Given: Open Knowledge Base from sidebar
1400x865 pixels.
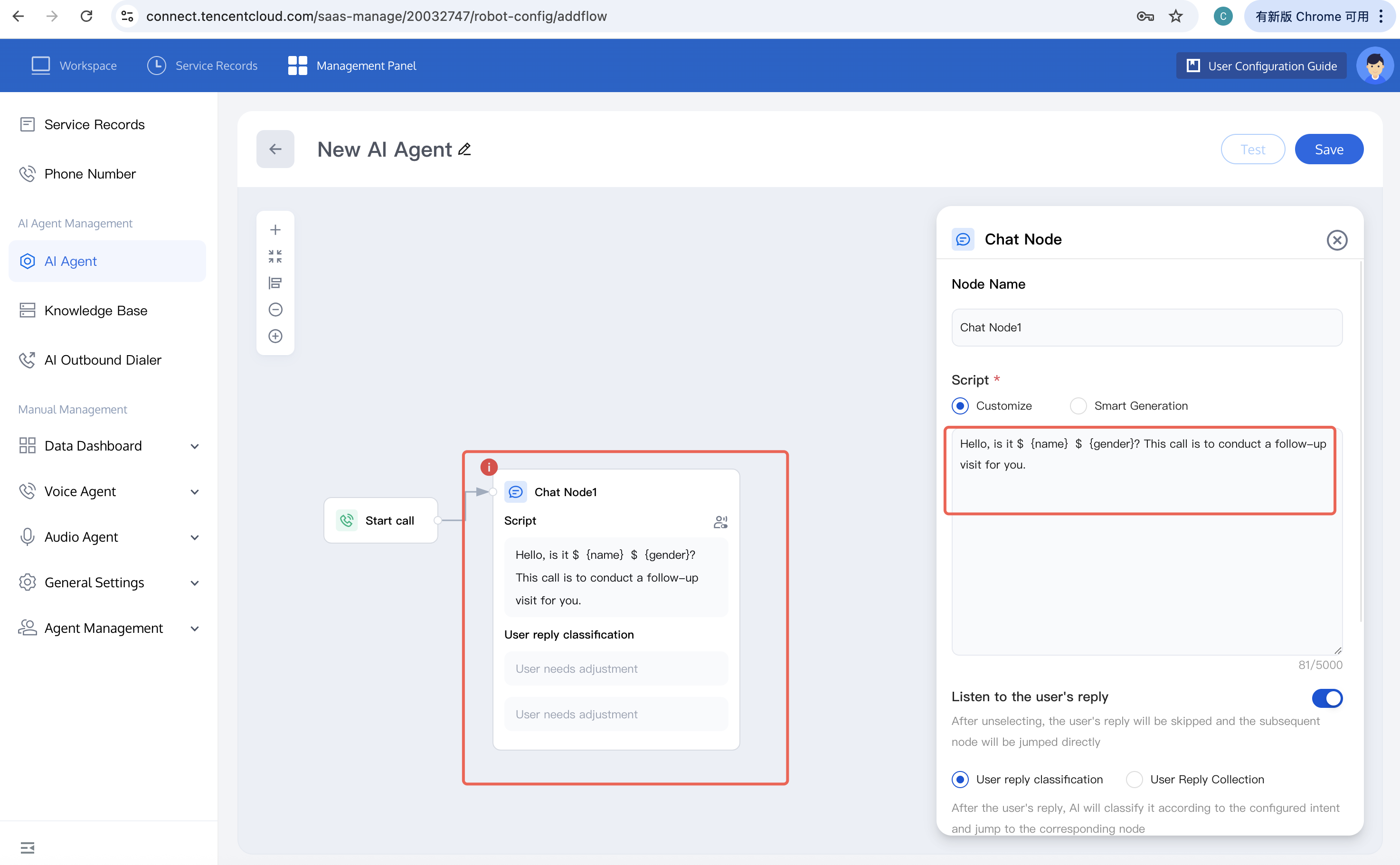Looking at the screenshot, I should pos(95,310).
